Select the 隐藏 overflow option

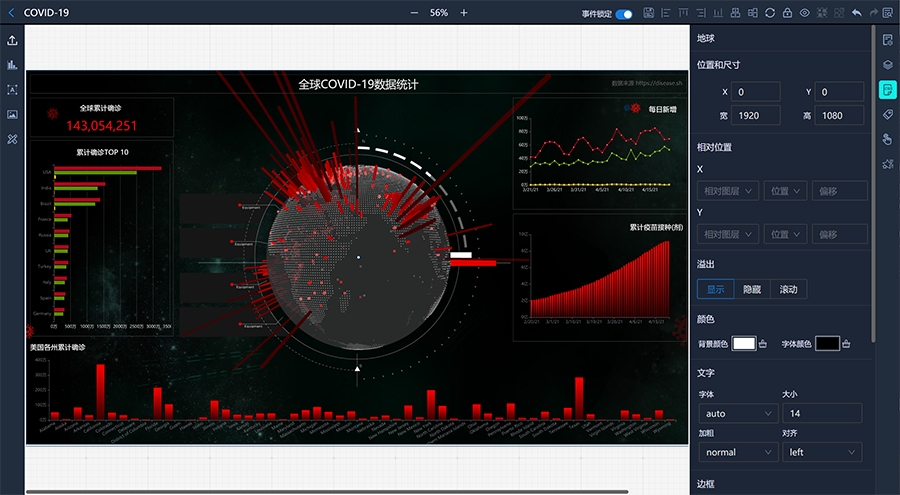pos(752,289)
